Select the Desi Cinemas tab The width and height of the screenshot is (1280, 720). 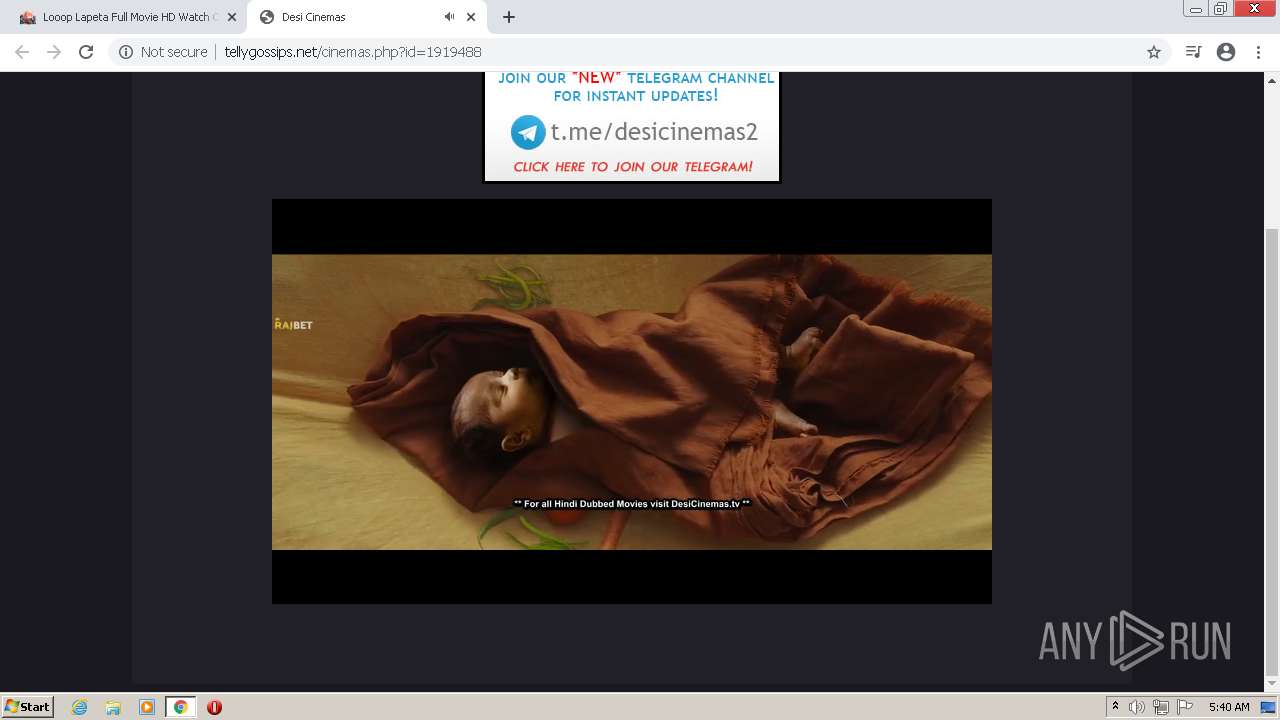pyautogui.click(x=366, y=17)
